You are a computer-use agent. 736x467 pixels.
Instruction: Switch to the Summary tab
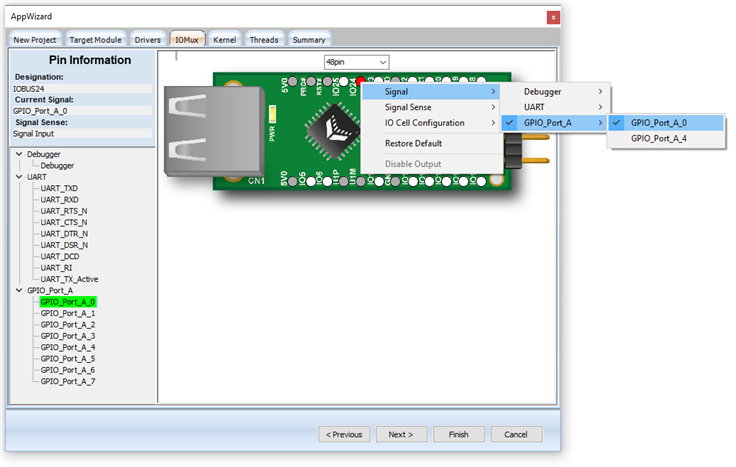click(x=309, y=40)
